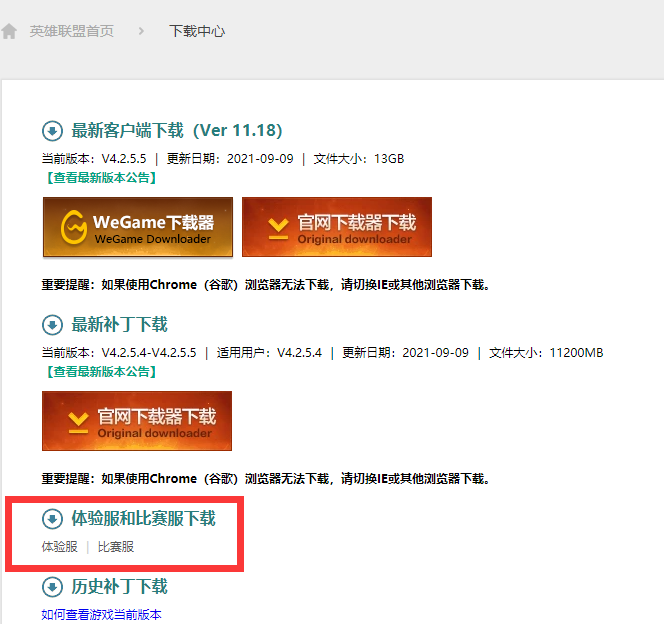Image resolution: width=664 pixels, height=624 pixels.
Task: Click client 官网下载器下载 Original downloader button
Action: tap(337, 227)
